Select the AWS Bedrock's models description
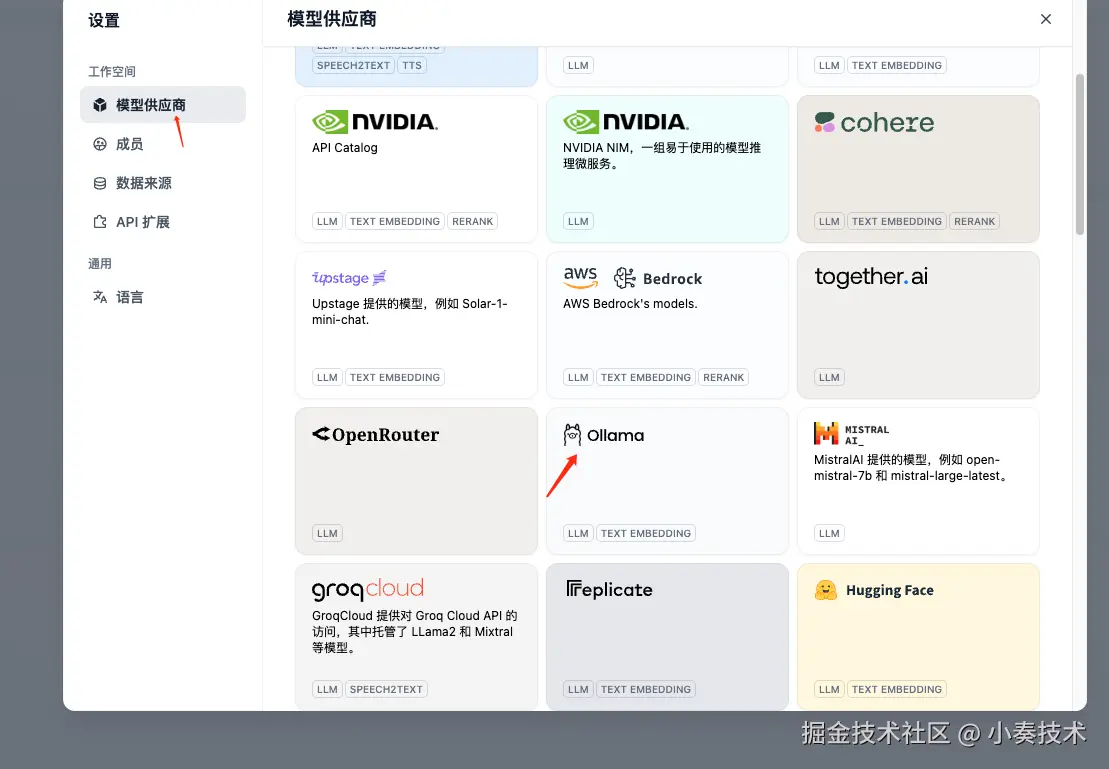Screen dimensions: 1109x769 point(630,303)
